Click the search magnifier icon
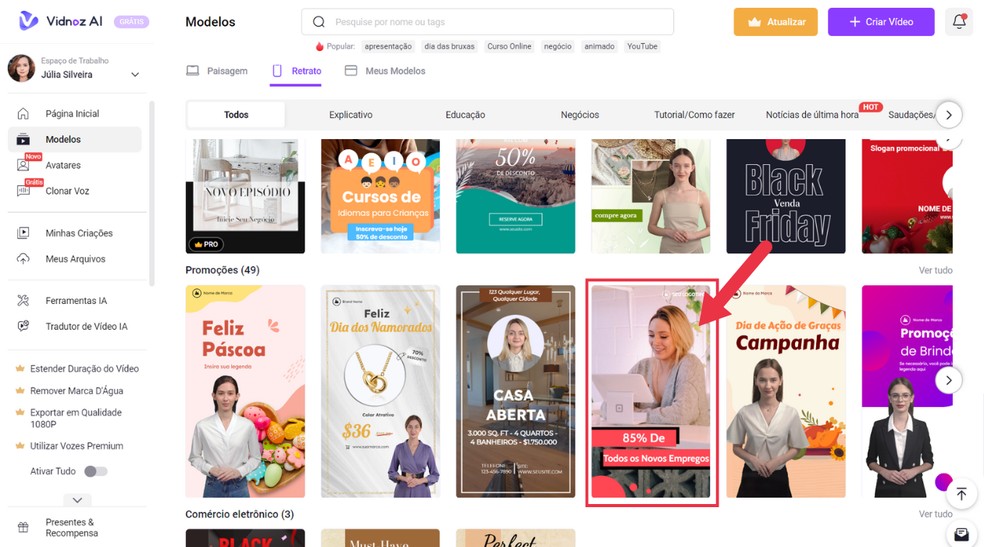This screenshot has height=547, width=984. point(319,22)
